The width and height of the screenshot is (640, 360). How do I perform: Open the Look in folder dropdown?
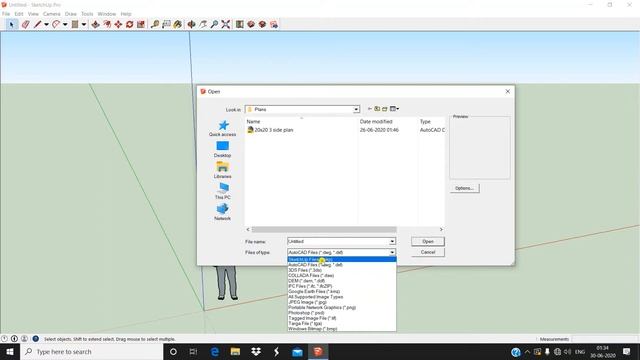pos(356,109)
